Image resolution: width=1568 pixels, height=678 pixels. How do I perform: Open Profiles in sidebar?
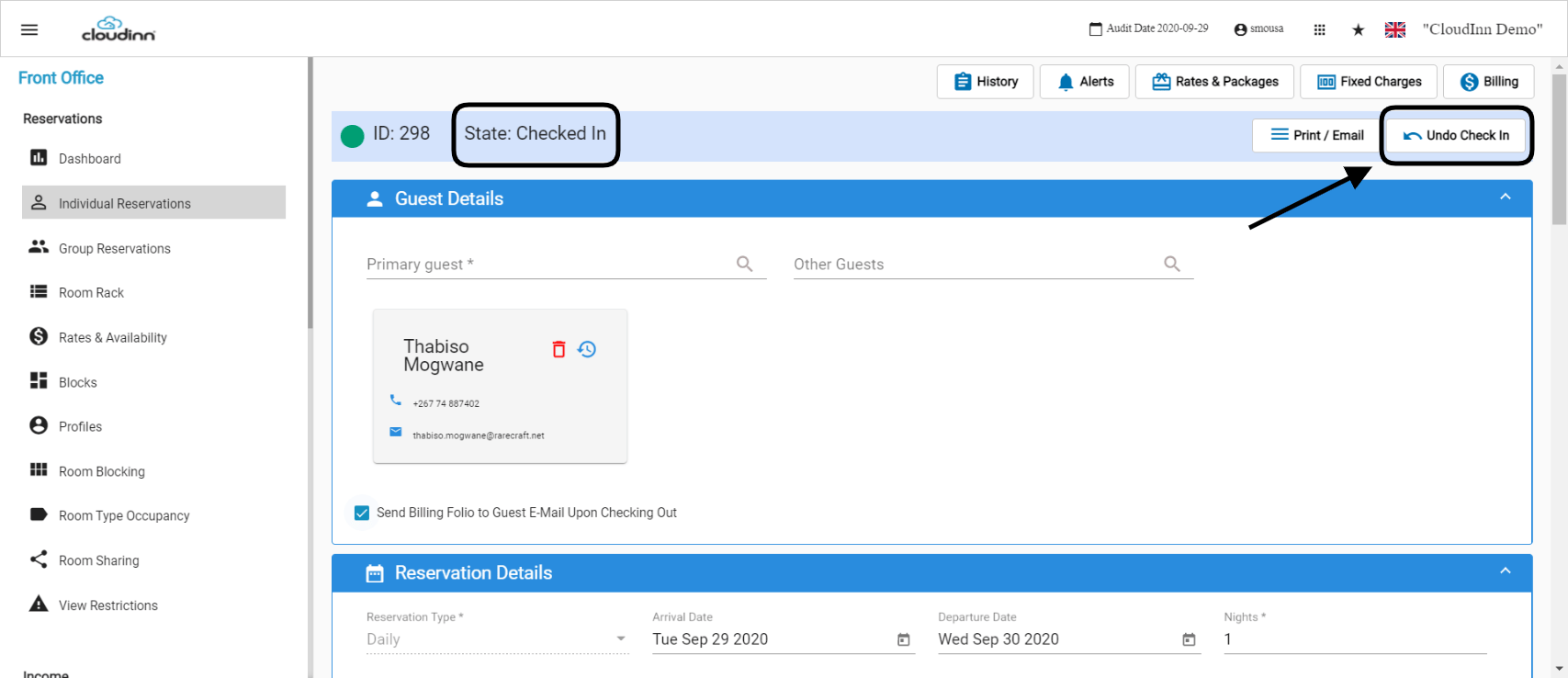point(153,426)
